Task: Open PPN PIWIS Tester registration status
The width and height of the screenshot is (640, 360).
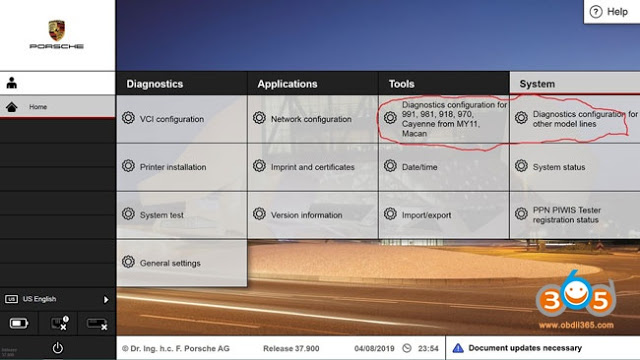Action: tap(575, 215)
